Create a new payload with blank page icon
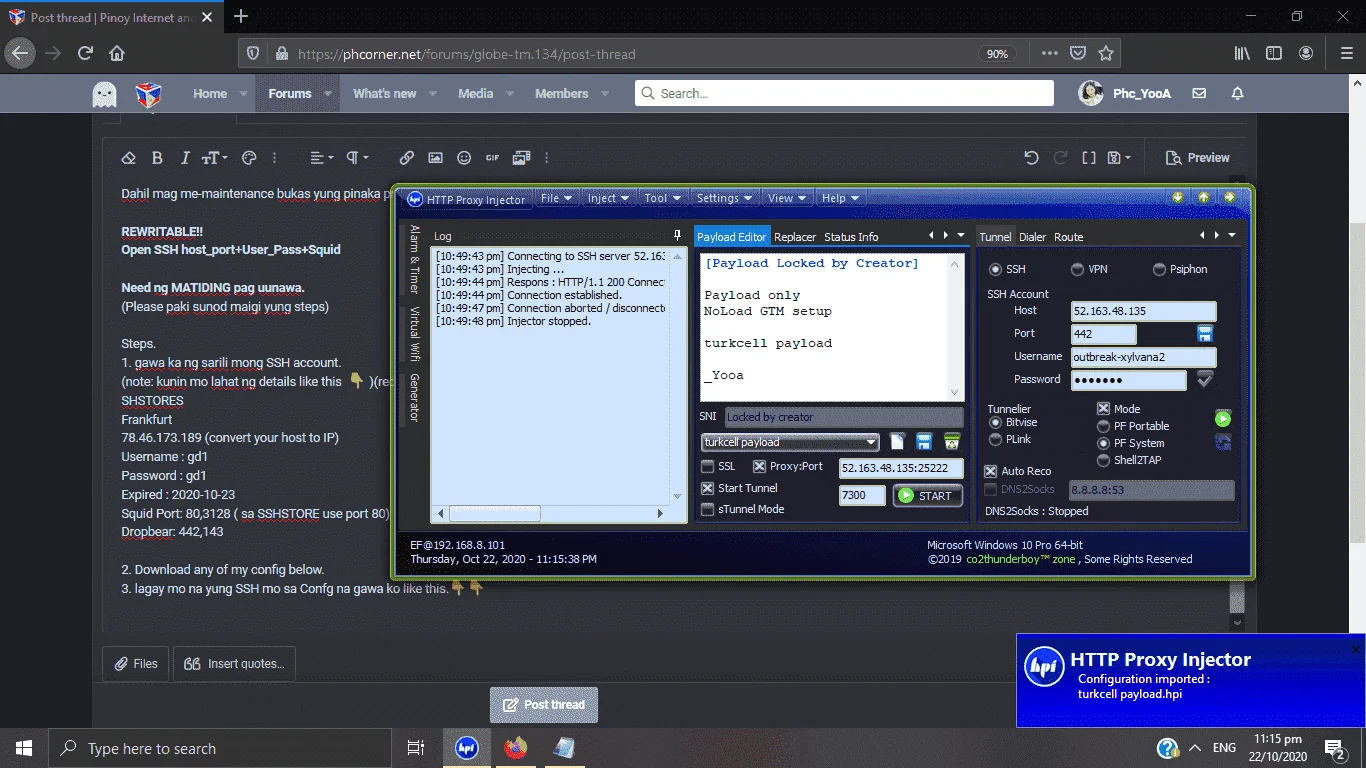1366x768 pixels. tap(898, 442)
